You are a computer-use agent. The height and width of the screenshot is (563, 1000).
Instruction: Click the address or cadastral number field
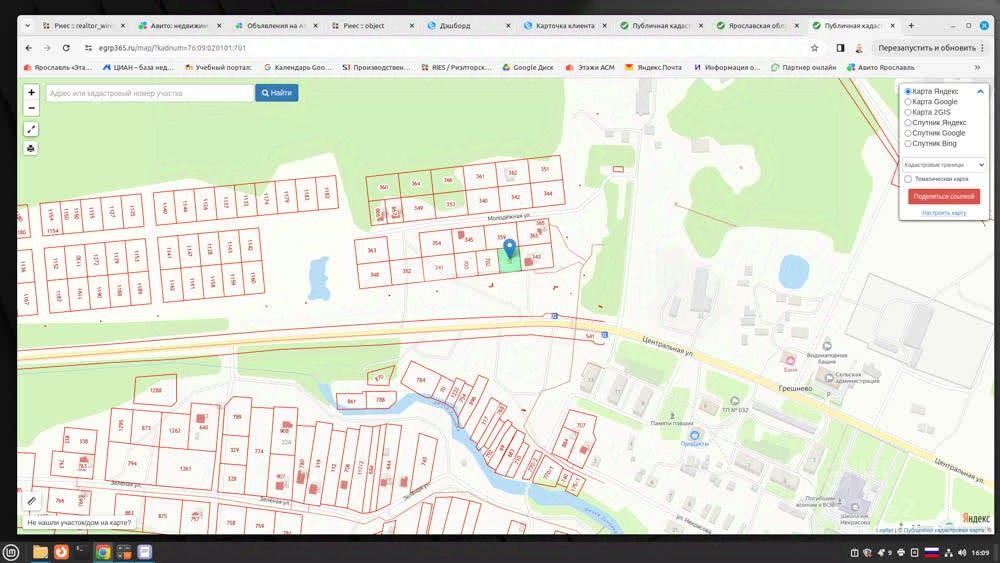pyautogui.click(x=149, y=93)
